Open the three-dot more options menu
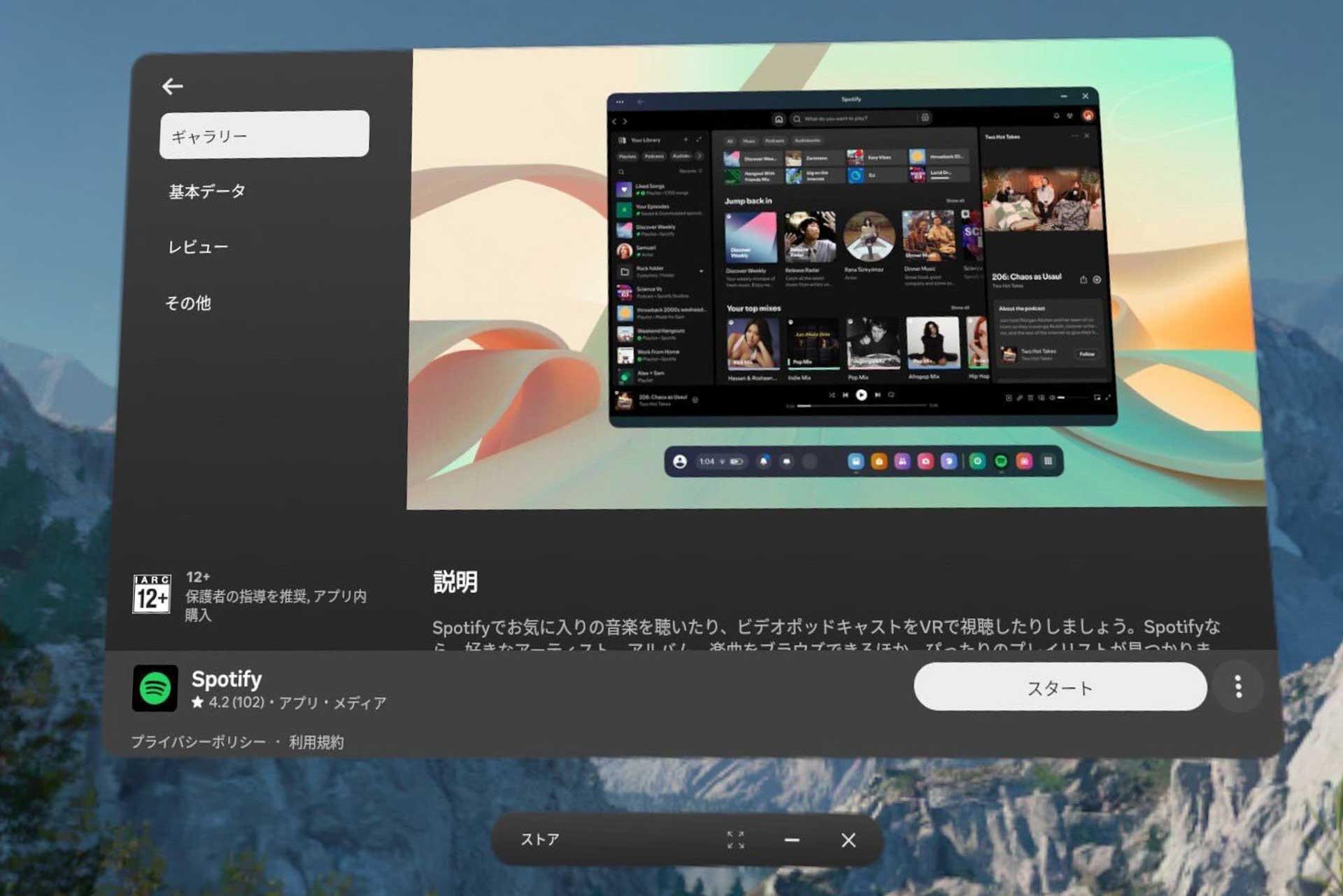Viewport: 1343px width, 896px height. pyautogui.click(x=1237, y=687)
